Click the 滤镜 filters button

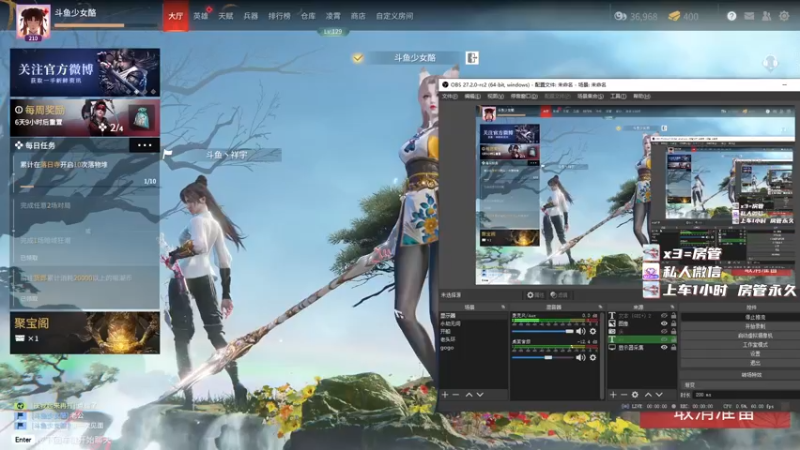pyautogui.click(x=559, y=295)
